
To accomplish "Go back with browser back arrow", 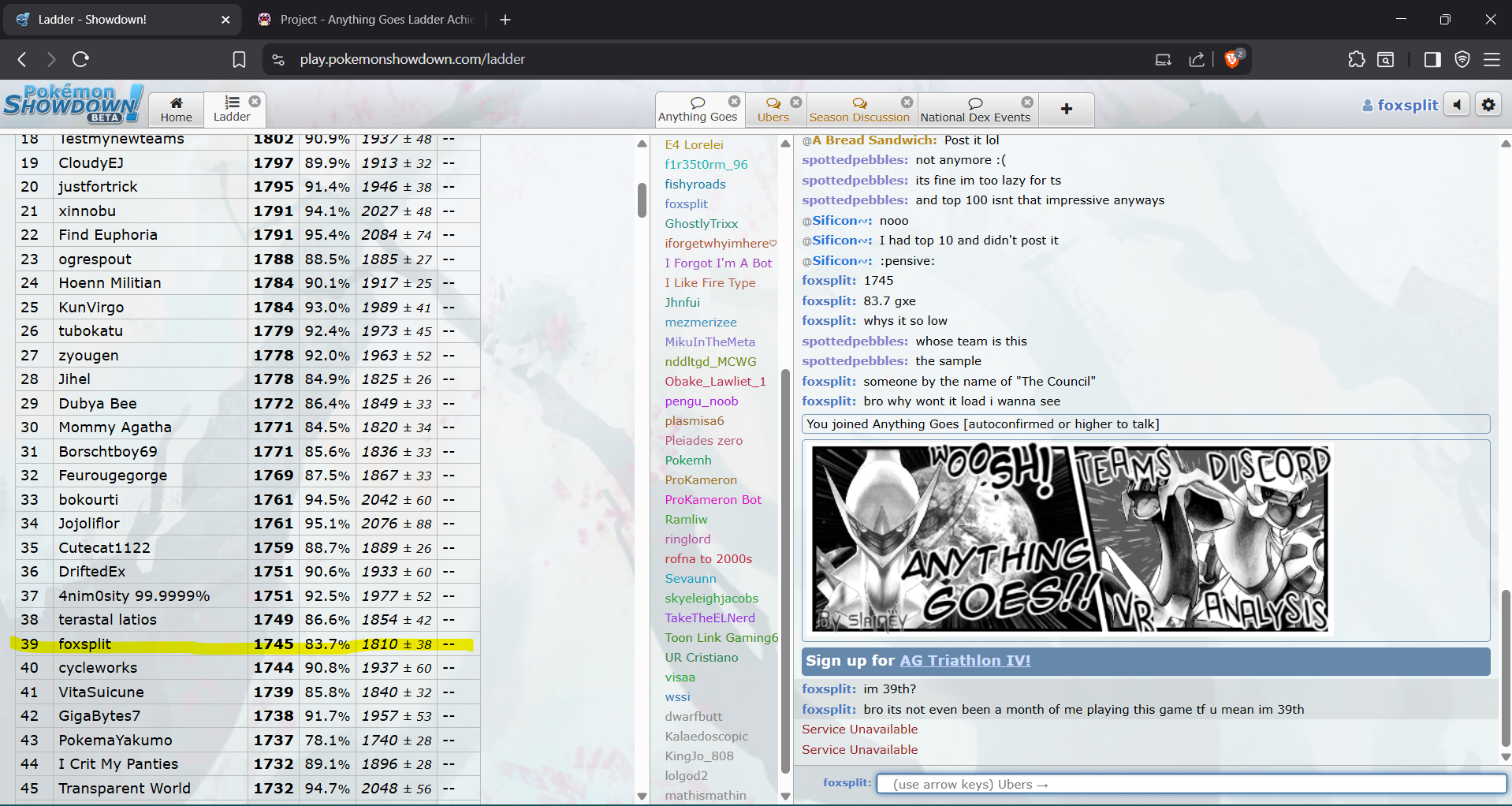I will pyautogui.click(x=22, y=59).
